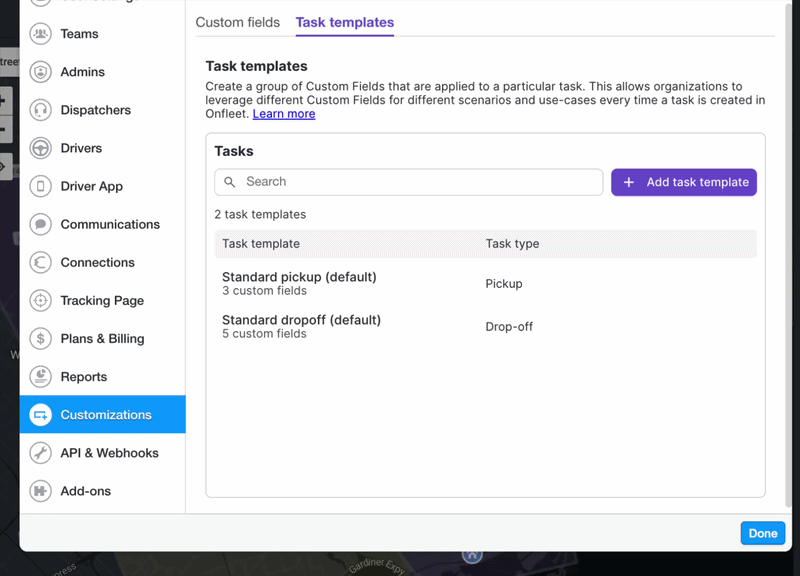
Task: Open the Learn more link
Action: pyautogui.click(x=284, y=114)
